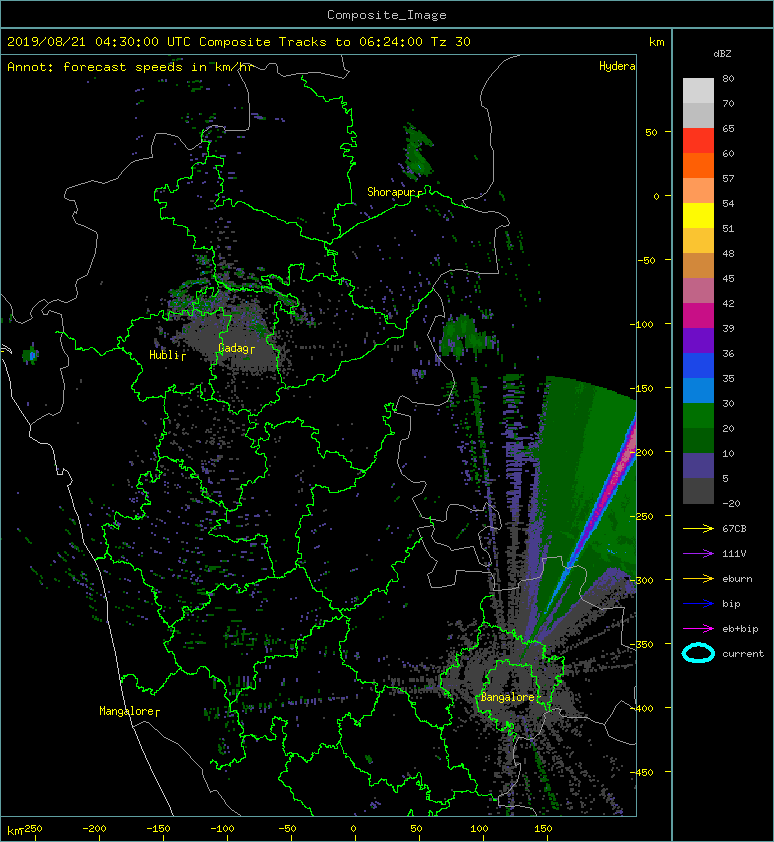Viewport: 774px width, 842px height.
Task: Click the Mangalore city label
Action: [129, 712]
